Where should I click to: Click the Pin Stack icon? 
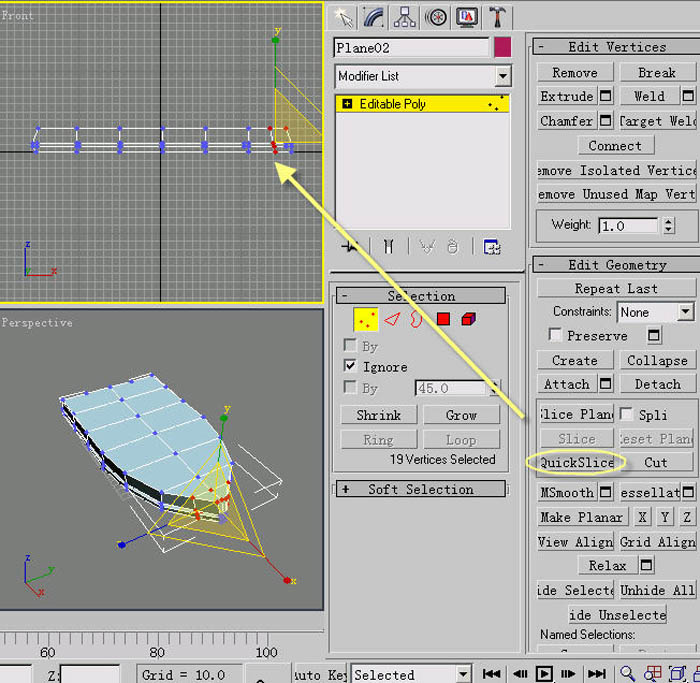pos(350,246)
